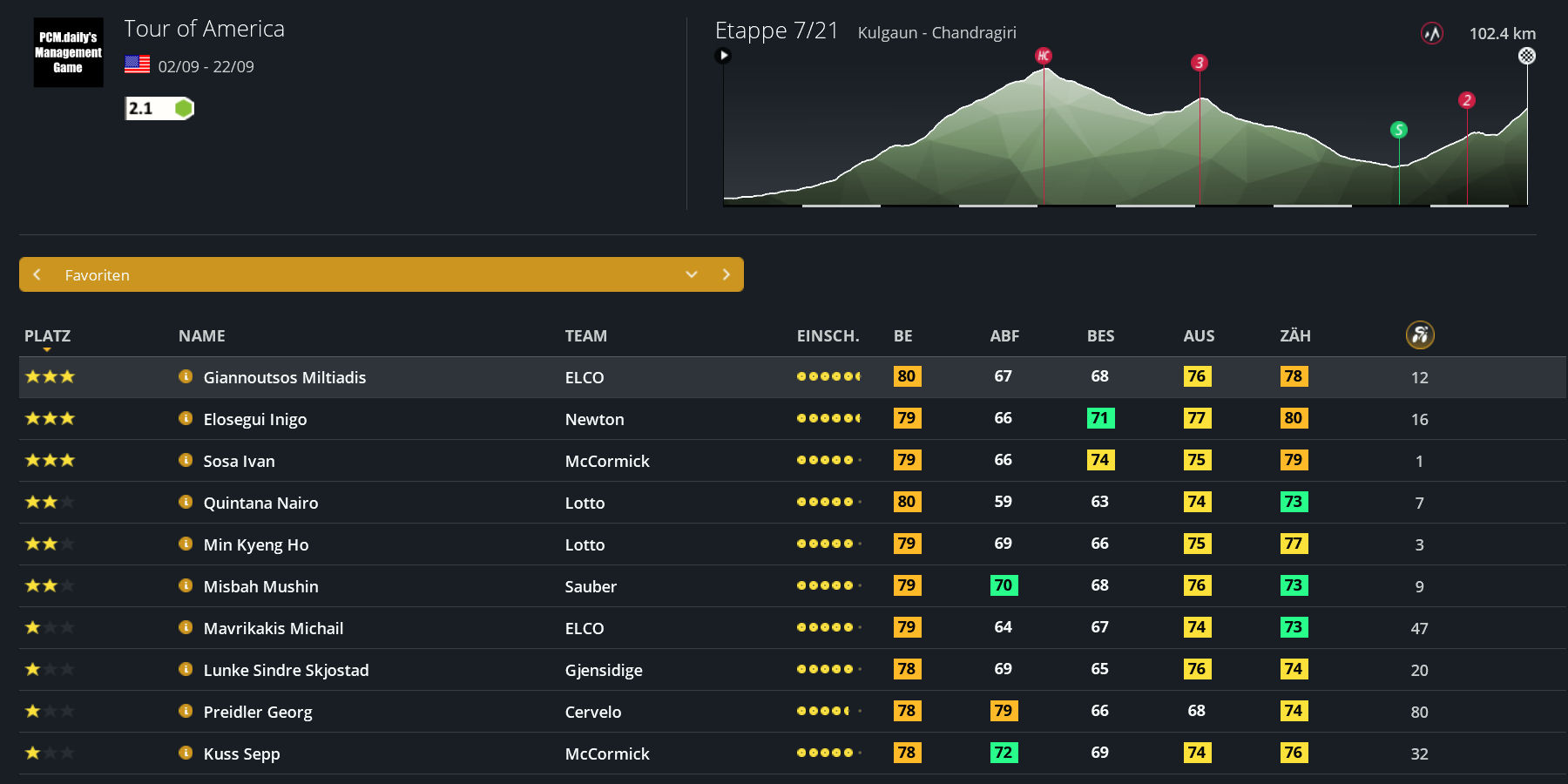Open the Favoriten dropdown chevron
The width and height of the screenshot is (1568, 784).
pos(692,274)
